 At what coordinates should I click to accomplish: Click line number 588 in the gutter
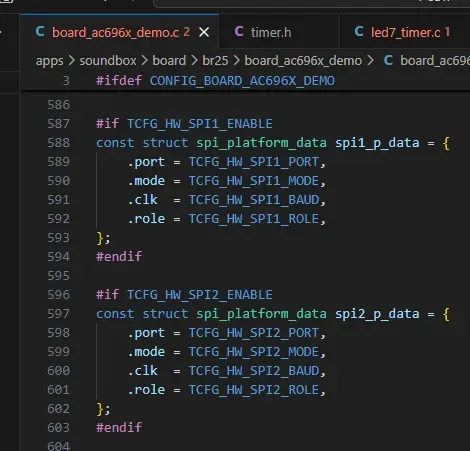click(x=59, y=143)
